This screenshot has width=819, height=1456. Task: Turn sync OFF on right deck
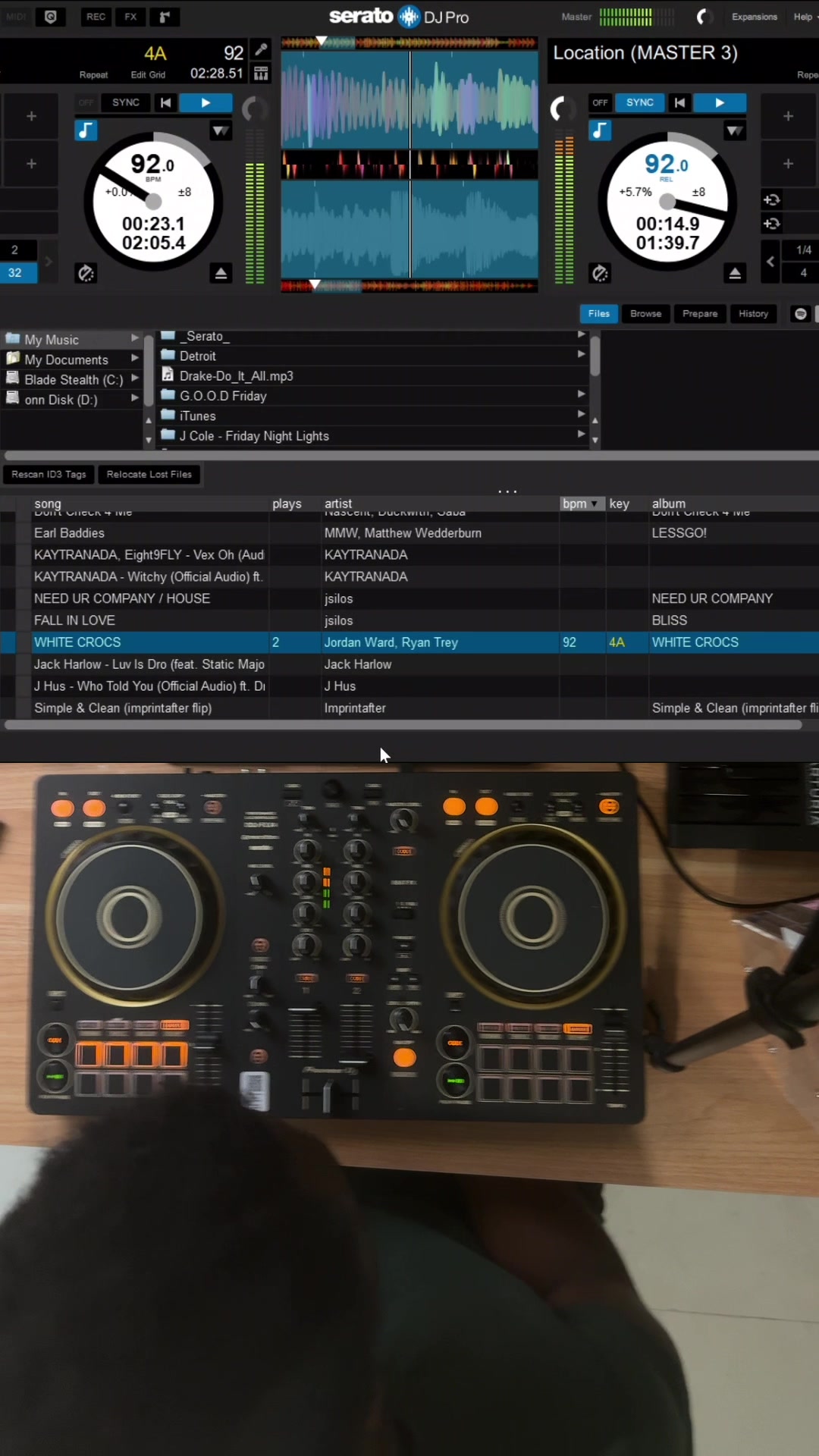(600, 103)
